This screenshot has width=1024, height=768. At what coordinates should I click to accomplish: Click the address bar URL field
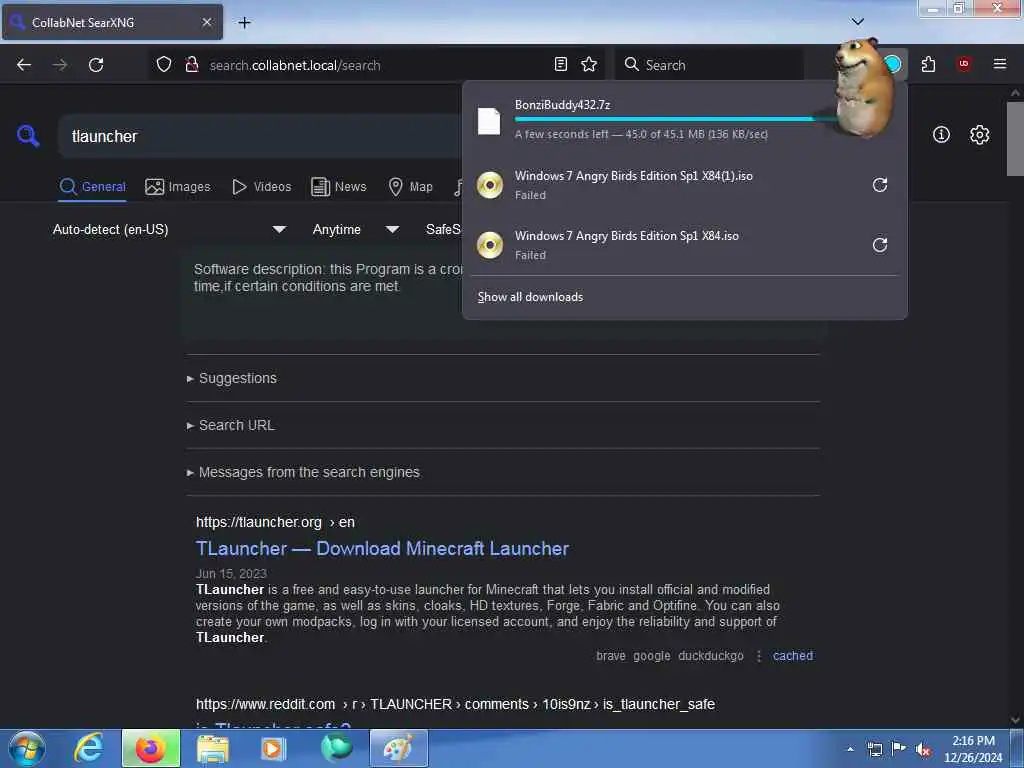click(376, 65)
